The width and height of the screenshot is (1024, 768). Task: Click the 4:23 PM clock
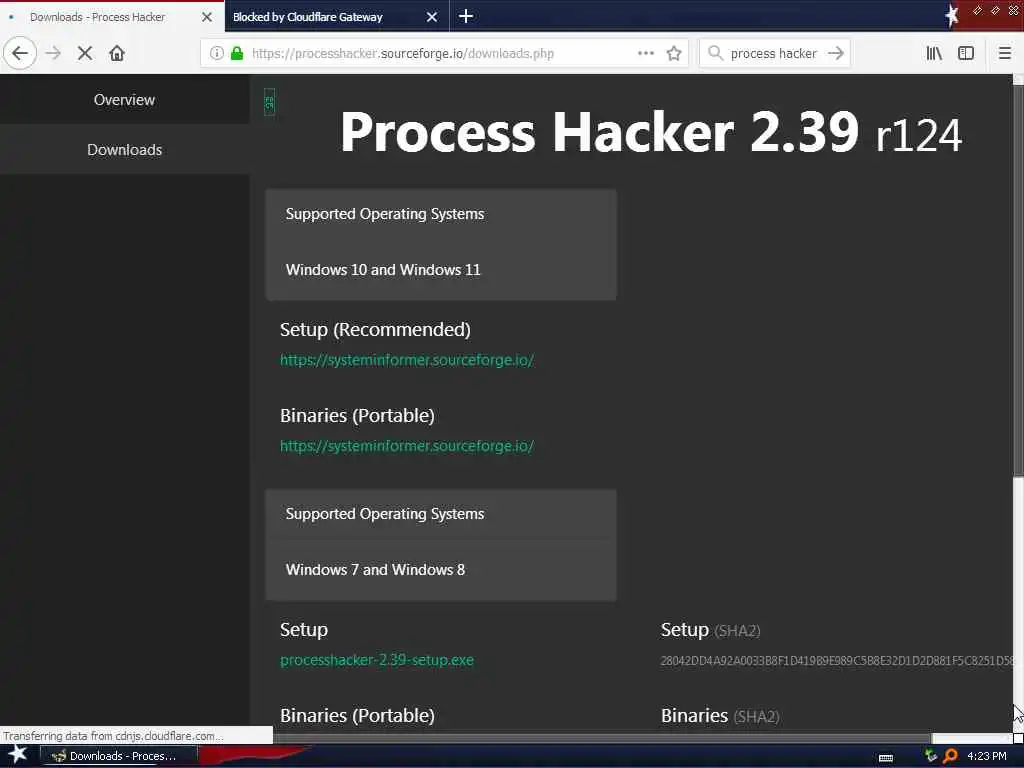click(987, 756)
